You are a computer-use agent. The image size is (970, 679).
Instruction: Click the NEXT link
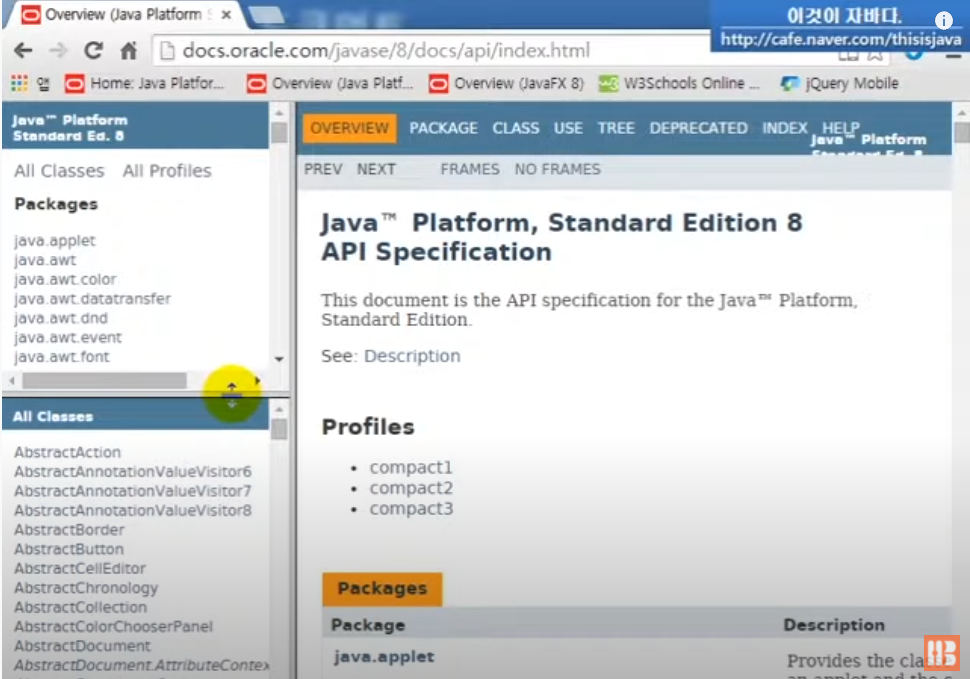click(376, 169)
